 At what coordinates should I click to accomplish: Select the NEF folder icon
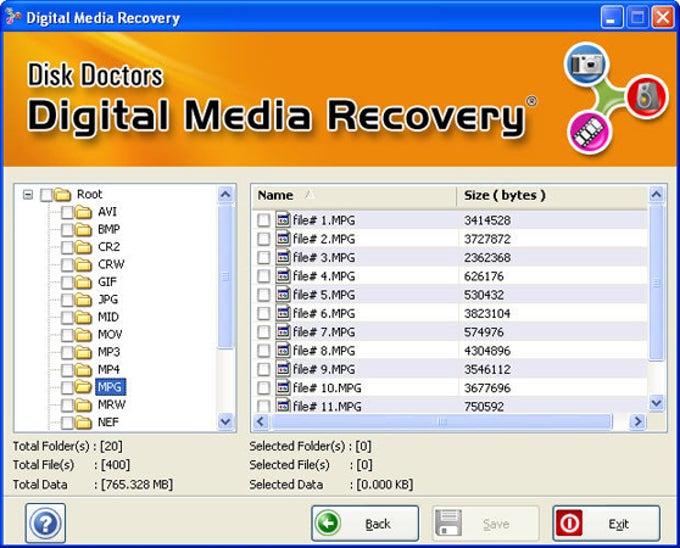point(83,423)
